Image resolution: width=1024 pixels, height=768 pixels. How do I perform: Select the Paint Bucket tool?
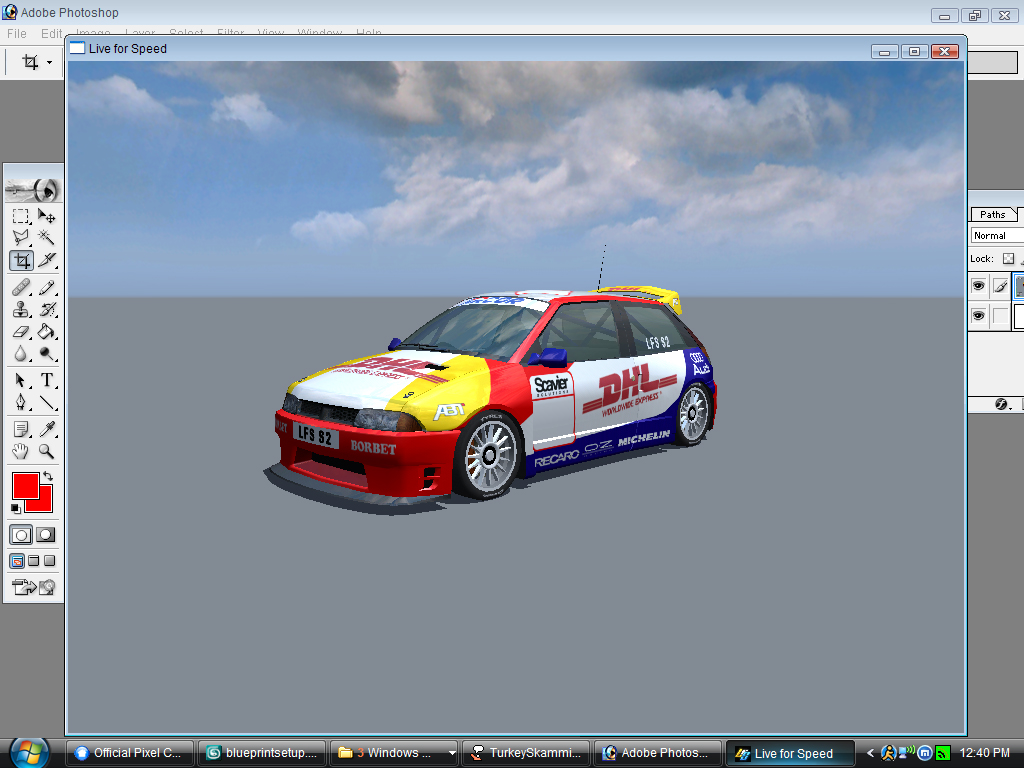click(46, 332)
